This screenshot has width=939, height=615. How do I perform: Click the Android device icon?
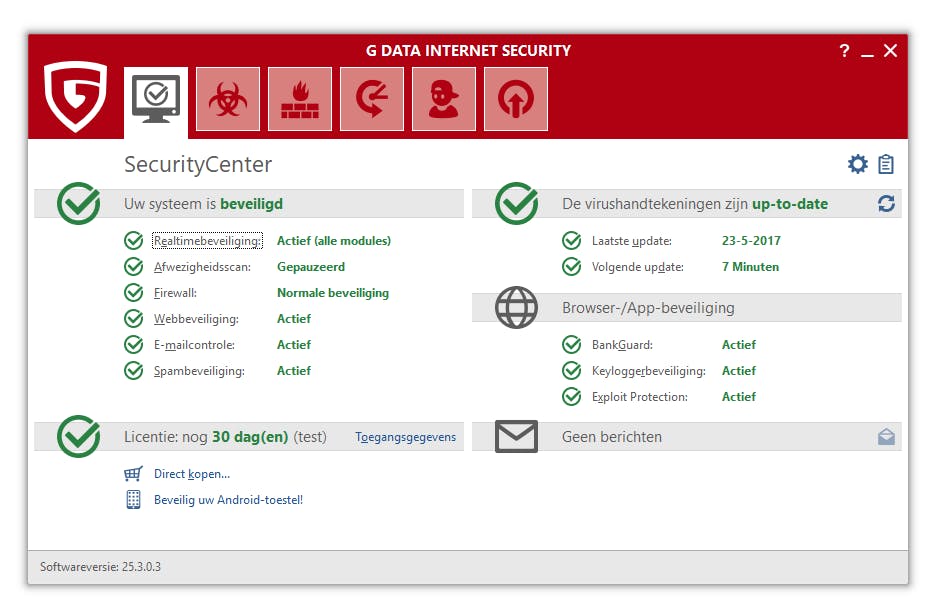point(133,499)
